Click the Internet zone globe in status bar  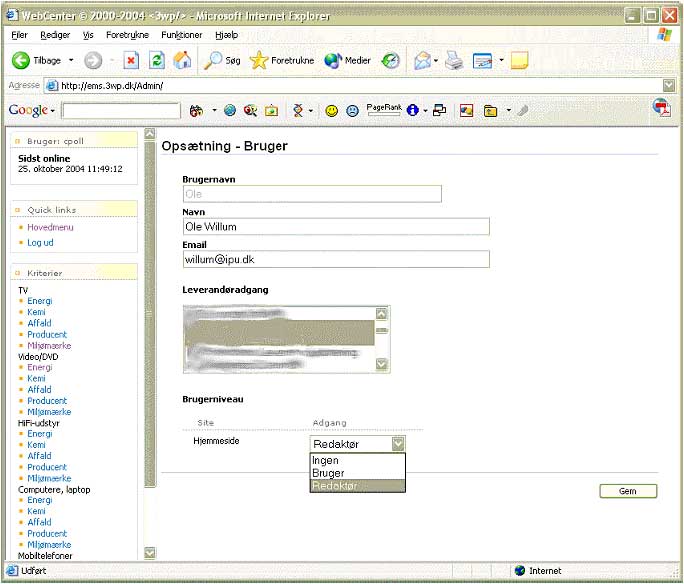520,570
